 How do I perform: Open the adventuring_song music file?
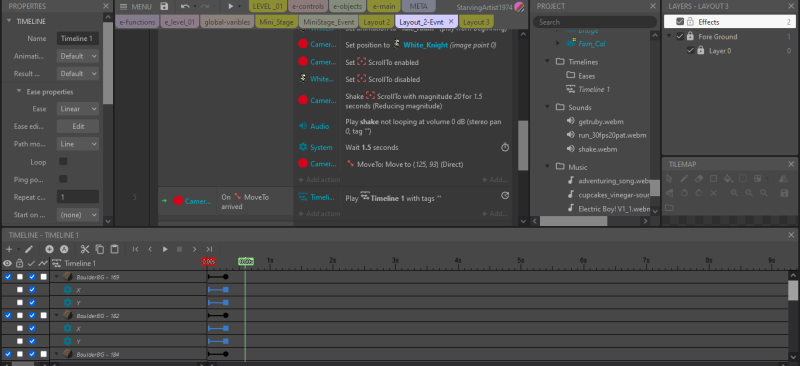[x=613, y=181]
